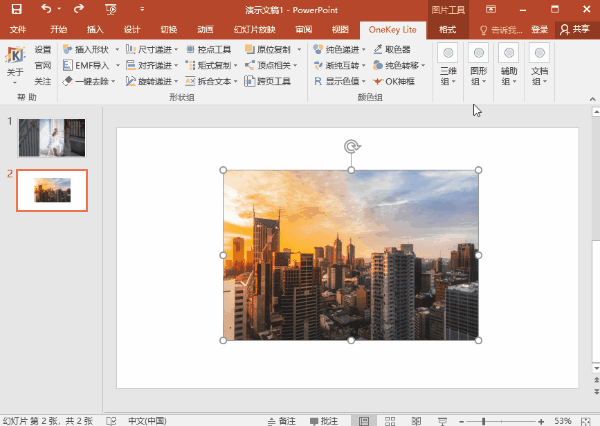
Task: Click the image rotation handle
Action: (x=351, y=147)
